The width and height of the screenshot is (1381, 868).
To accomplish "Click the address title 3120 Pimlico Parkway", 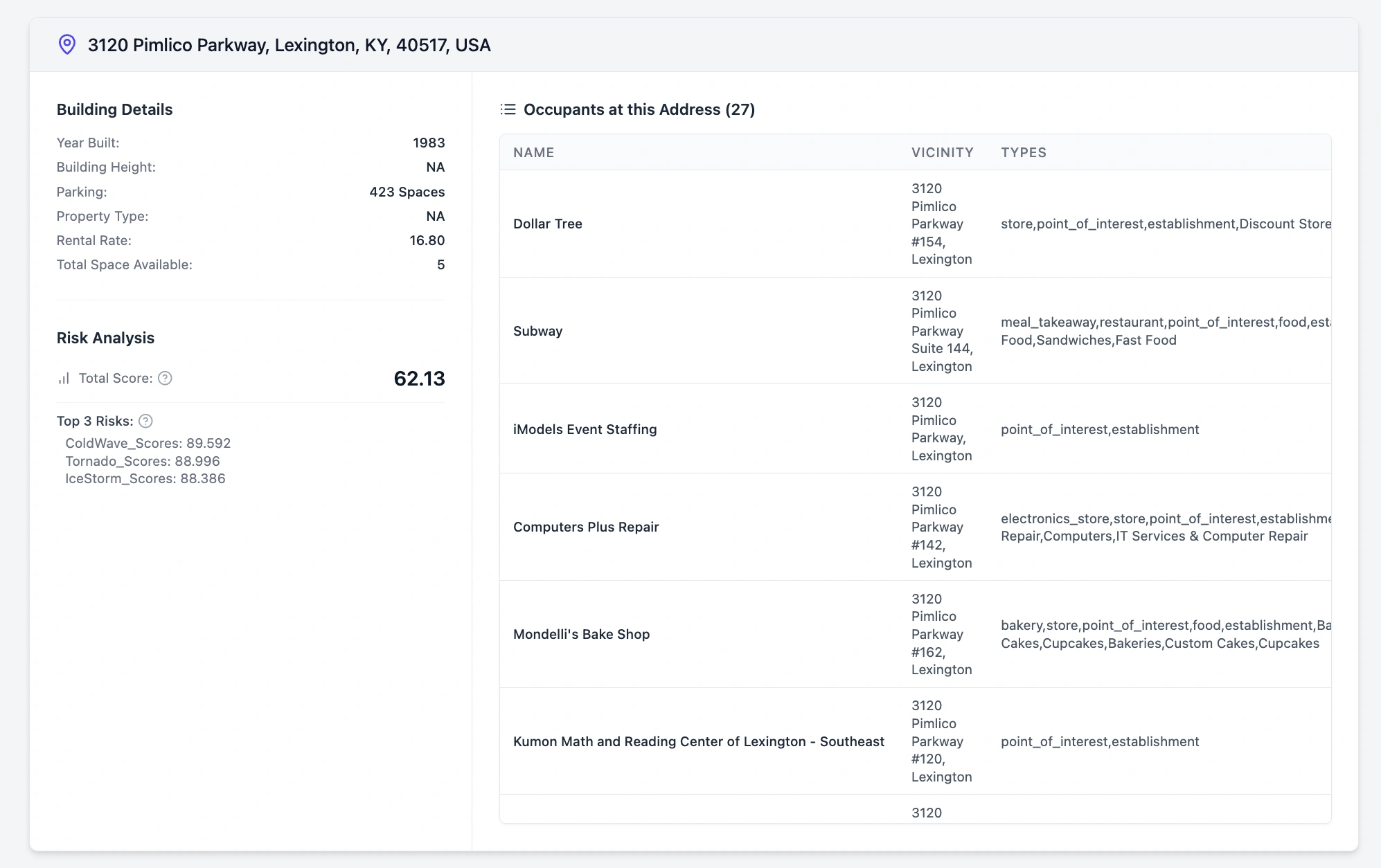I will pos(289,45).
